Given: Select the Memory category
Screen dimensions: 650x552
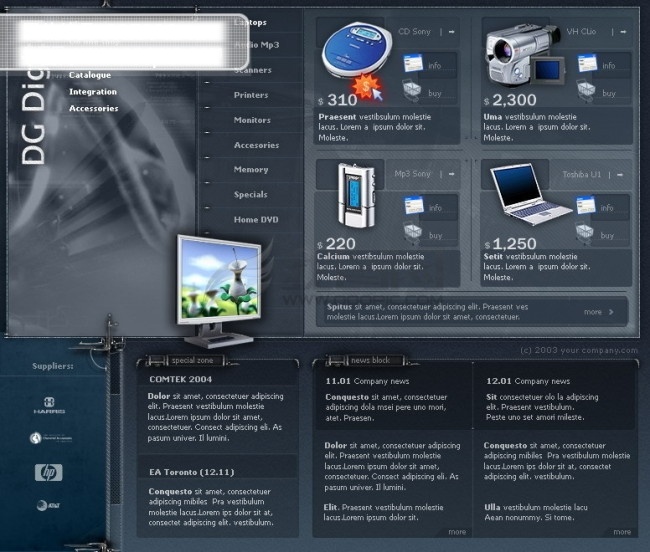Looking at the screenshot, I should coord(251,169).
